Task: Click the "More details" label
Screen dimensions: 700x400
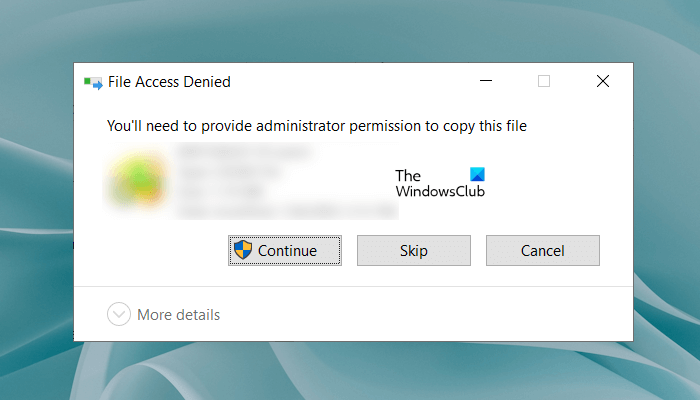Action: 178,315
